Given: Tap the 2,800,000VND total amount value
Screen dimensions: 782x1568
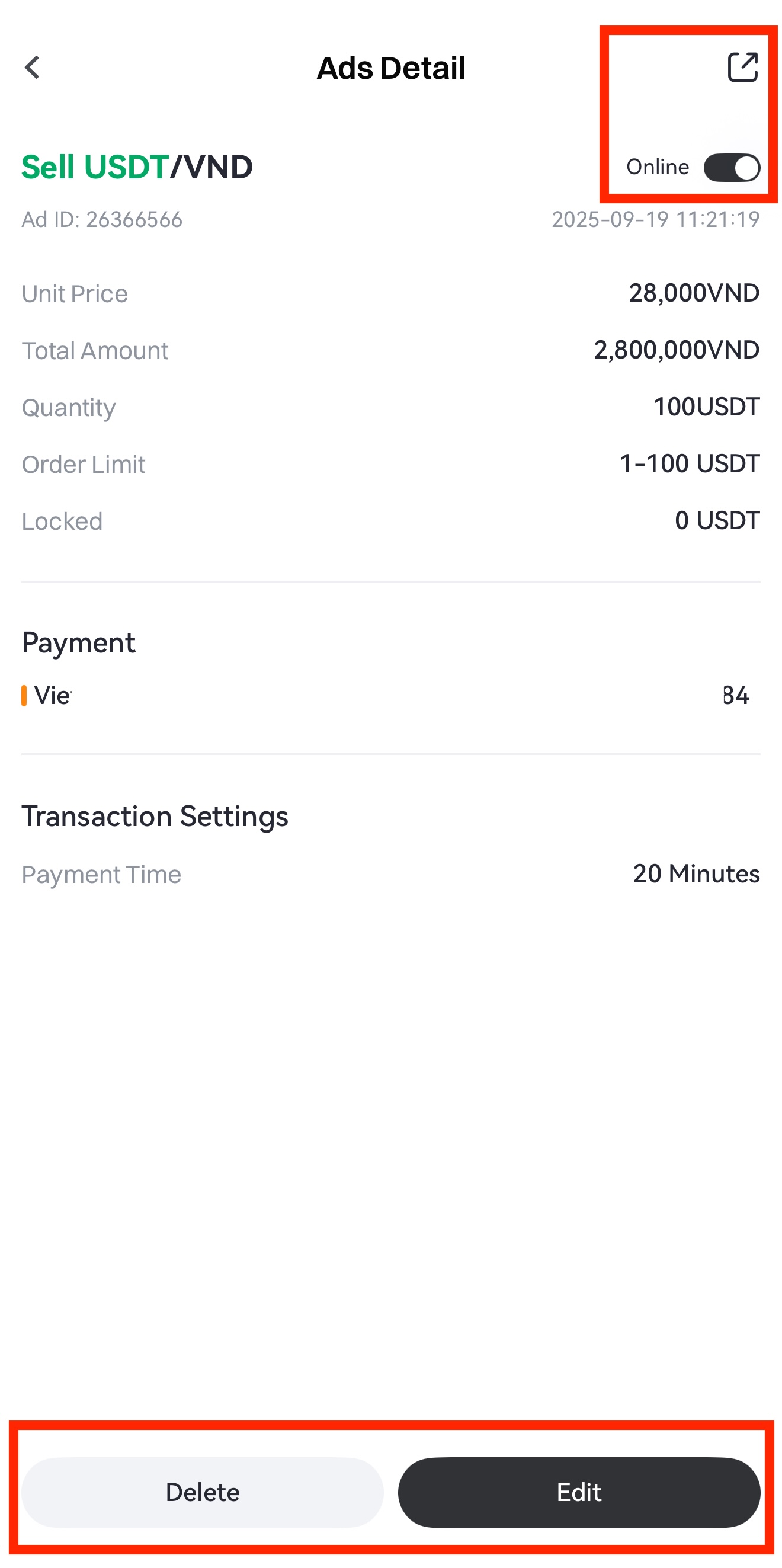Looking at the screenshot, I should (676, 350).
